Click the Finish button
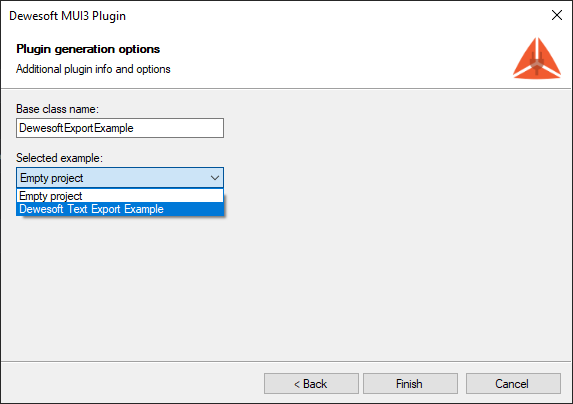 [x=410, y=384]
